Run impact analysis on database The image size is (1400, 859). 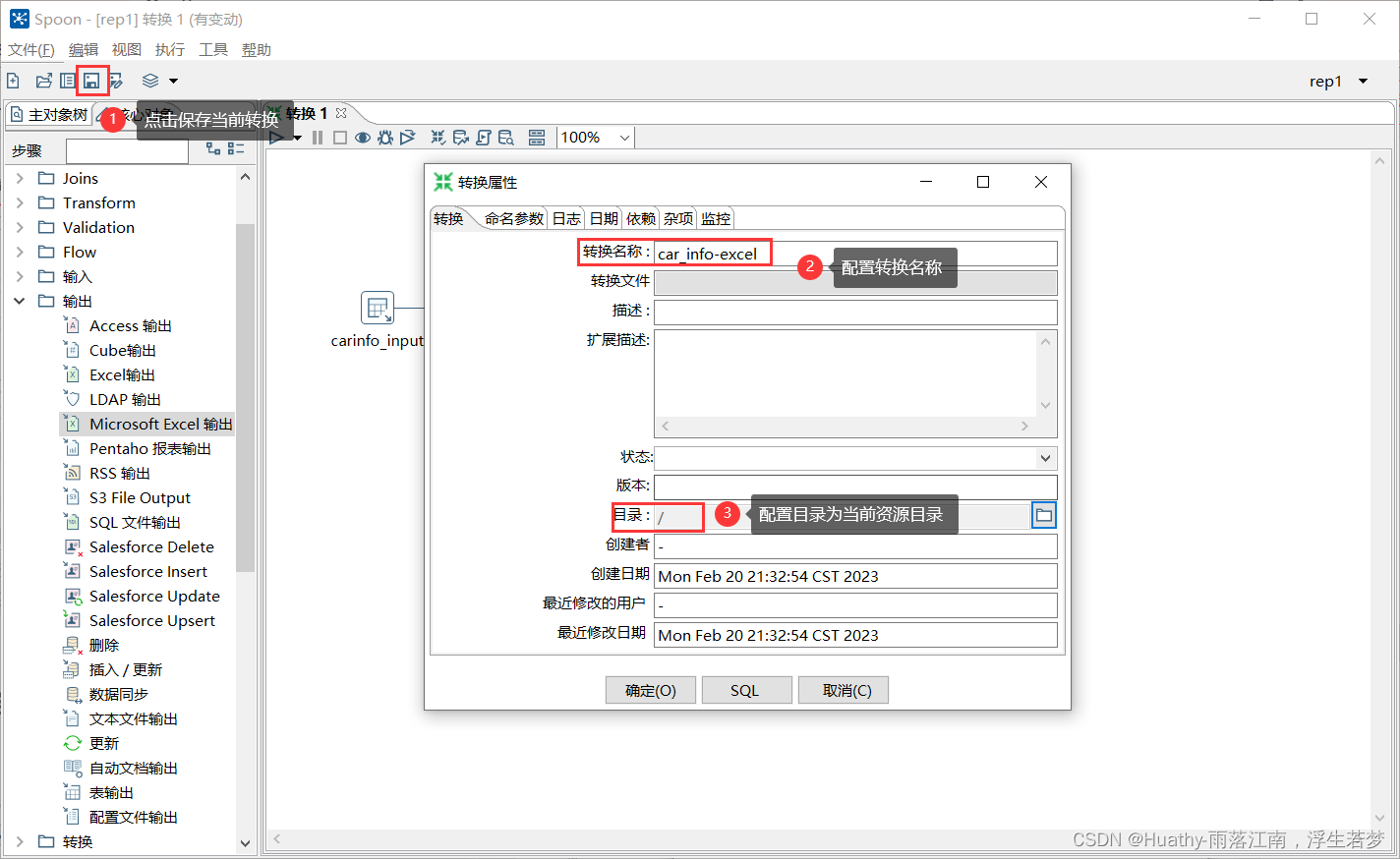tap(461, 138)
